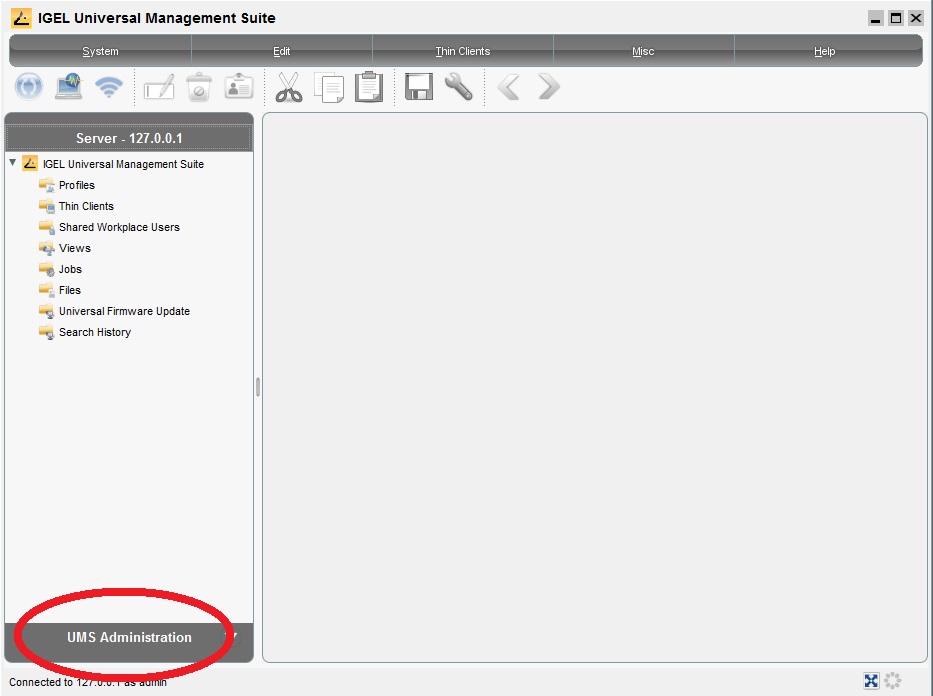Select Profiles folder in the tree
The image size is (933, 696).
(76, 185)
